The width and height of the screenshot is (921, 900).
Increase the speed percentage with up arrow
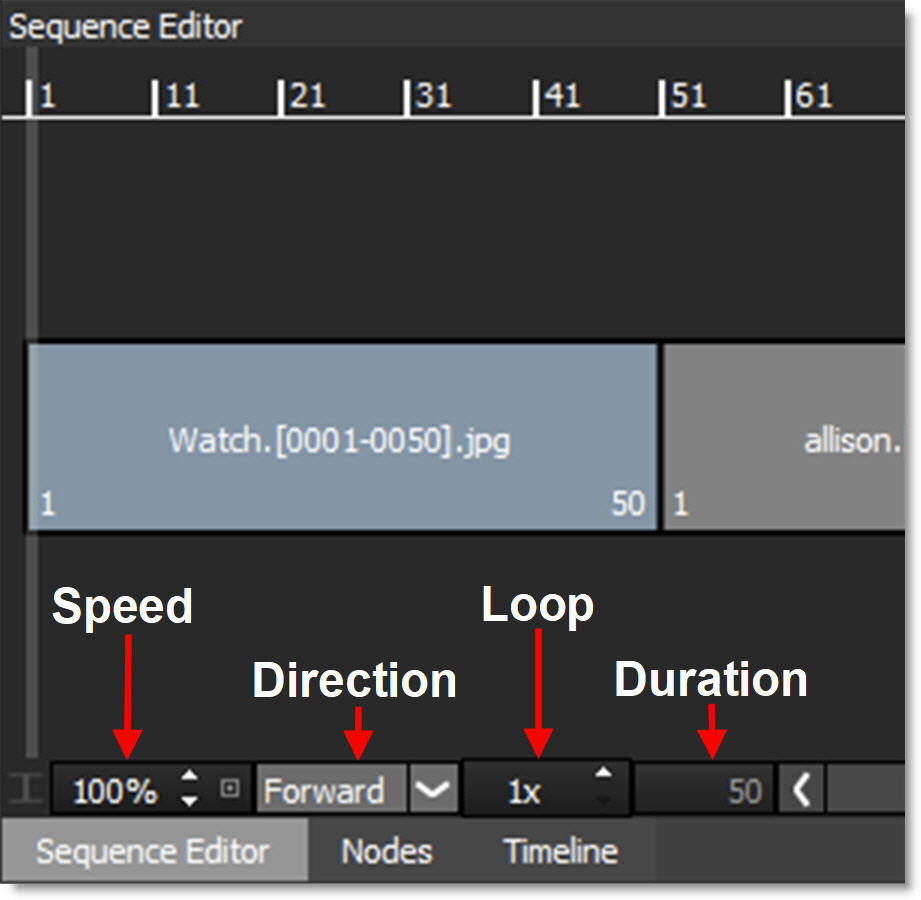click(190, 779)
